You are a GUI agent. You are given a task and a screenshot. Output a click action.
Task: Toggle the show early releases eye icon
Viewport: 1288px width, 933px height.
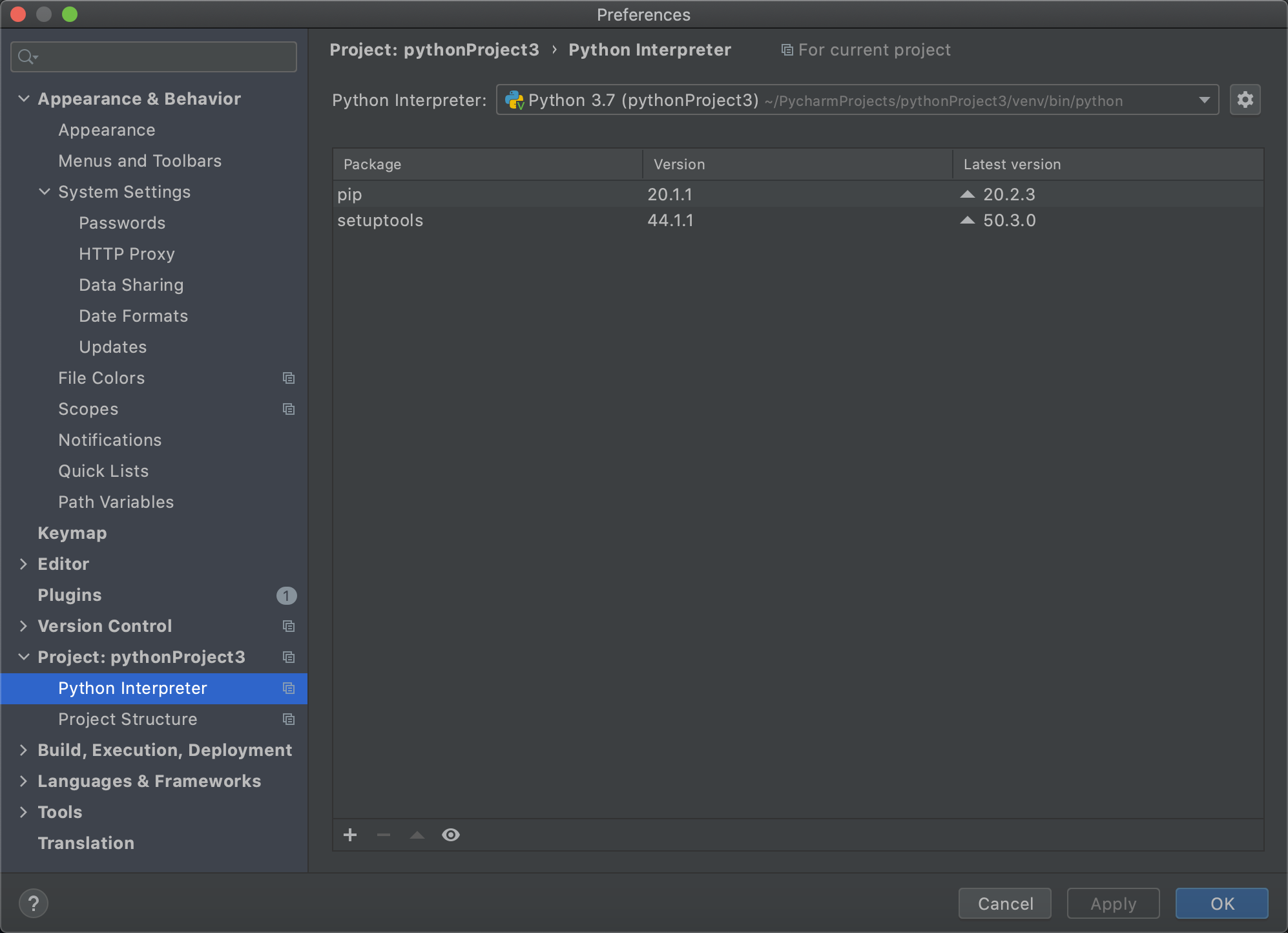pos(451,835)
